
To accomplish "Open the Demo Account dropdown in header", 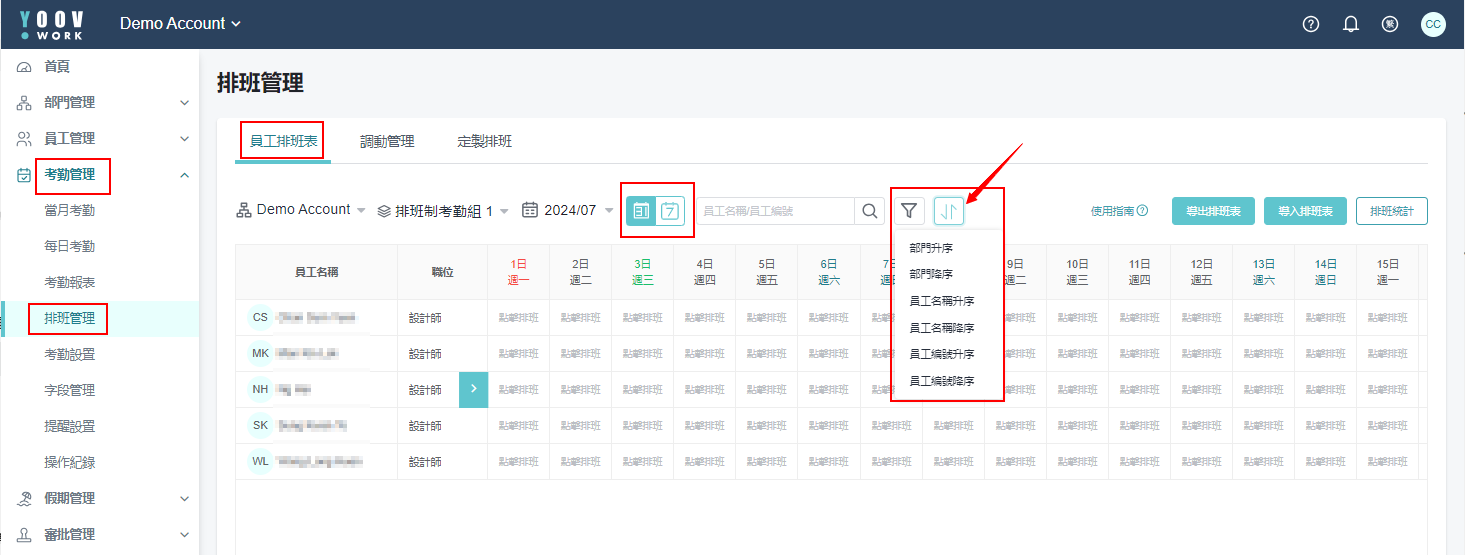I will [180, 23].
